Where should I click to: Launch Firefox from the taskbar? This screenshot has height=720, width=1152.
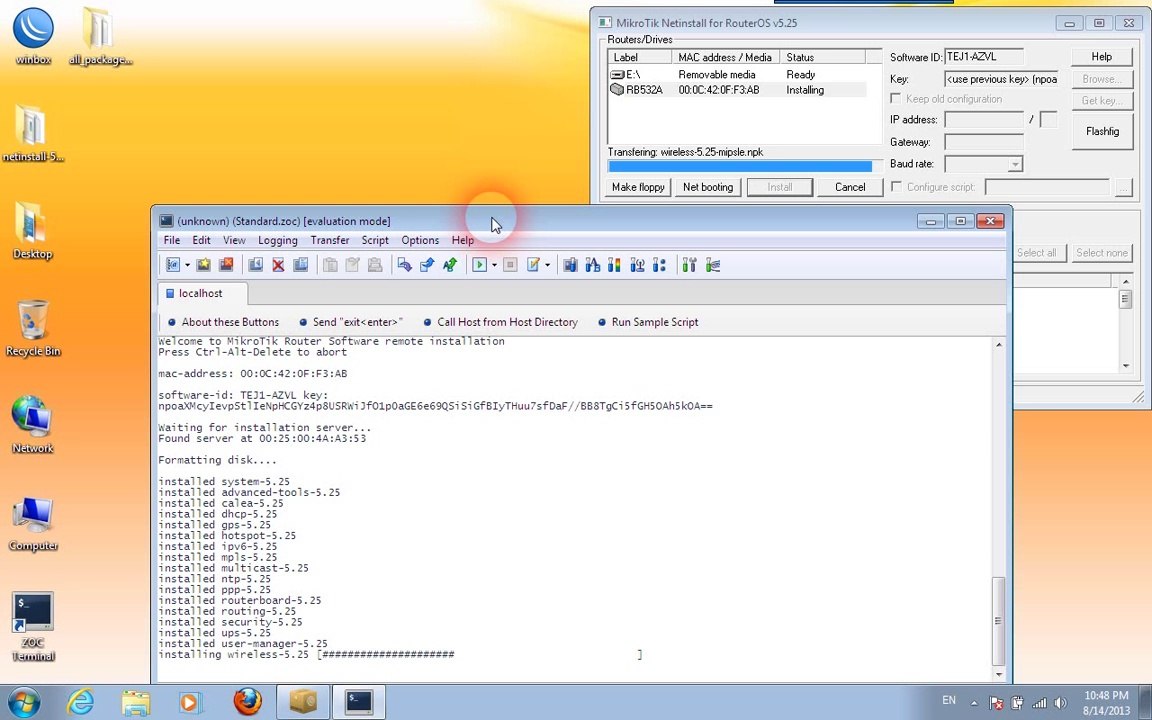(248, 702)
